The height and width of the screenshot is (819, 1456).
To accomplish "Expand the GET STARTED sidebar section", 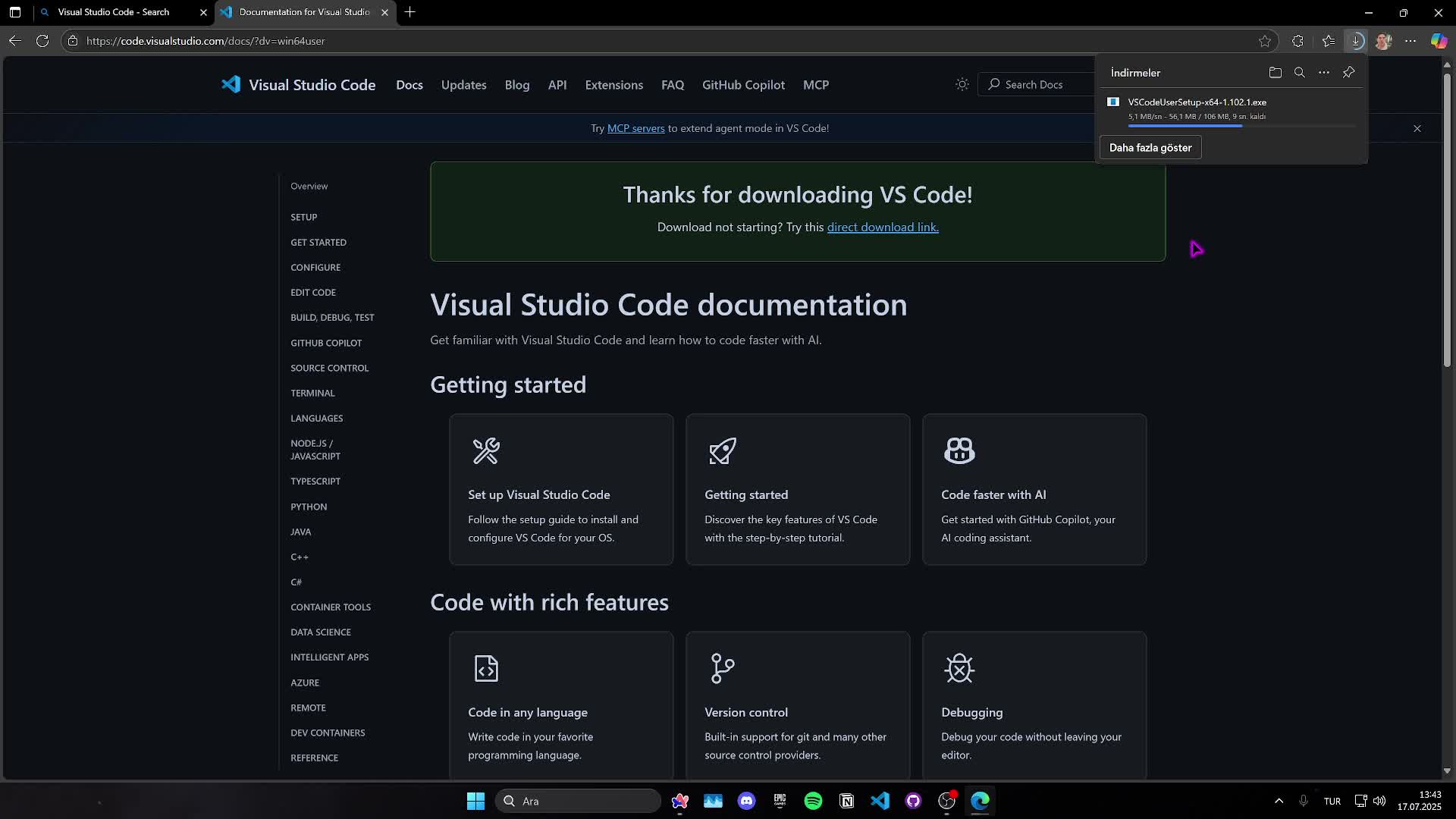I will [318, 242].
